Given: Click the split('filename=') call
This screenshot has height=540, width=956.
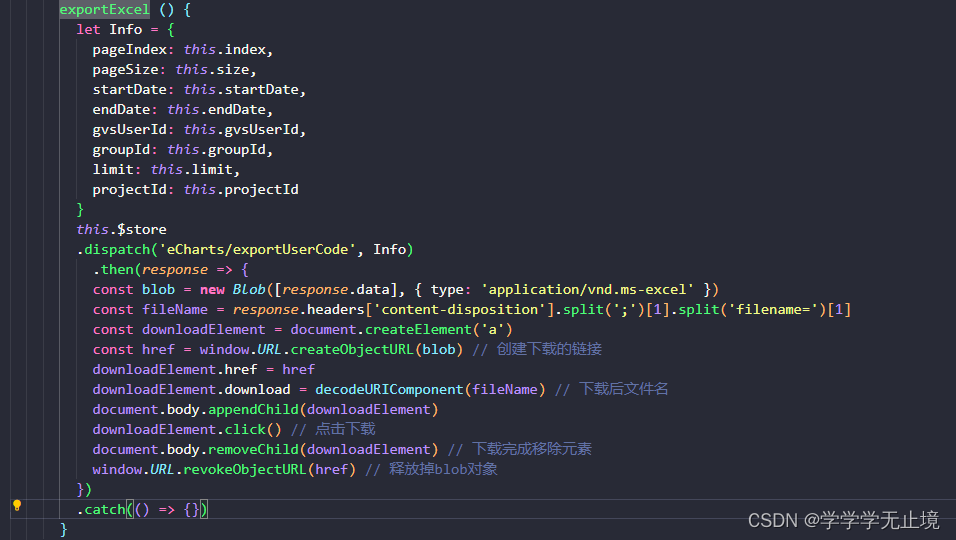Looking at the screenshot, I should [752, 310].
